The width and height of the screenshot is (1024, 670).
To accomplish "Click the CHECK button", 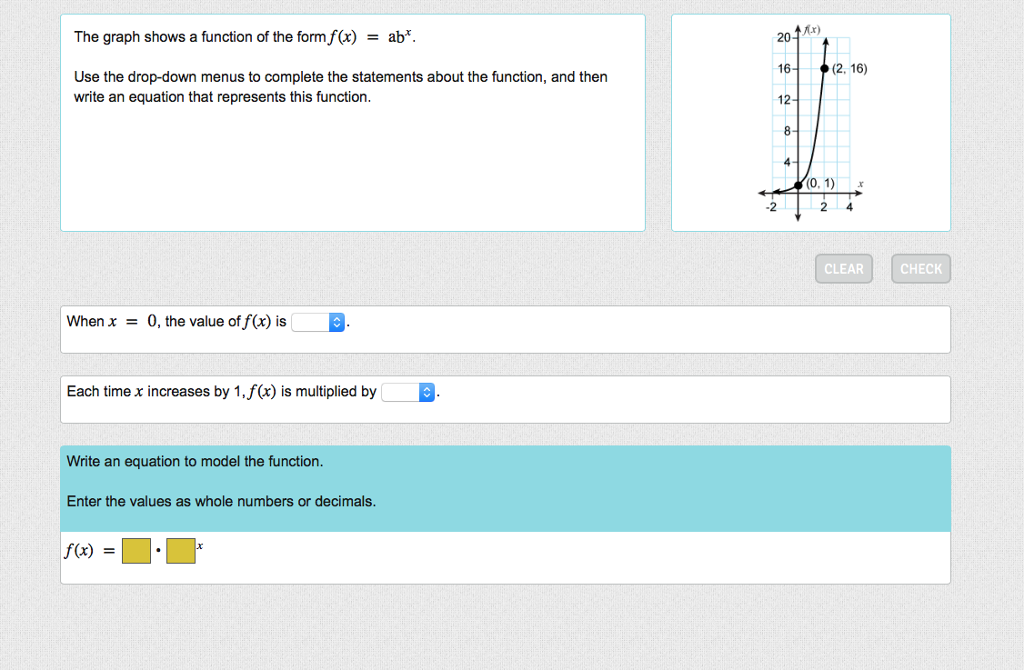I will click(x=920, y=268).
